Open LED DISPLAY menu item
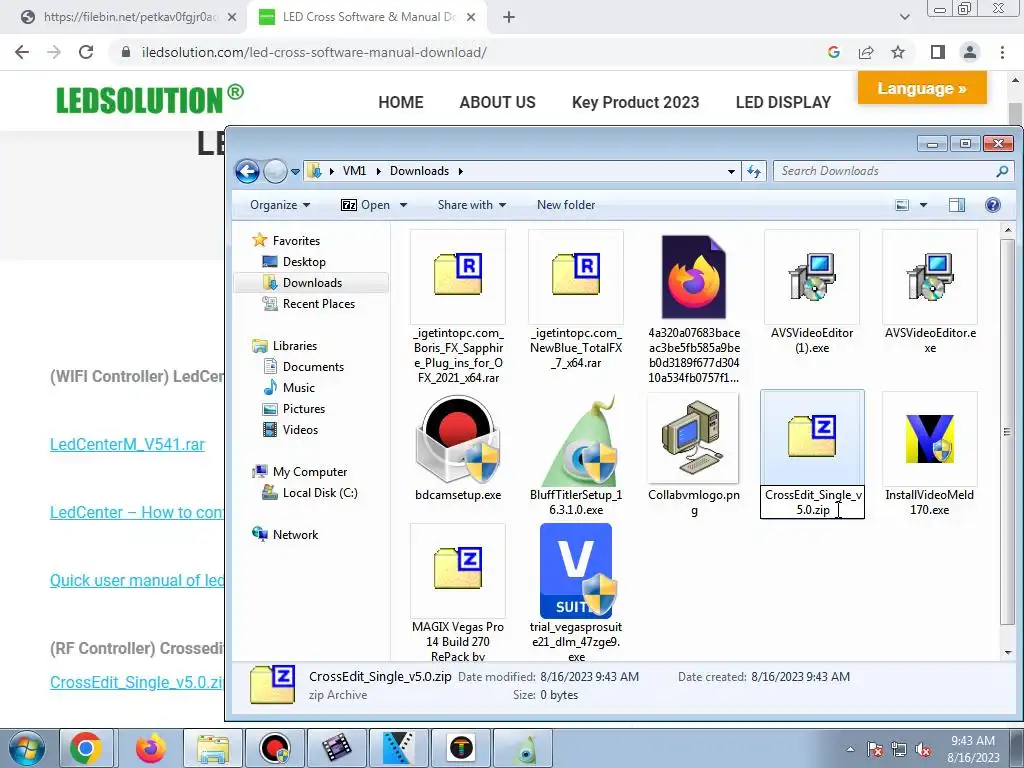Screen dimensions: 1024x768 [x=783, y=103]
